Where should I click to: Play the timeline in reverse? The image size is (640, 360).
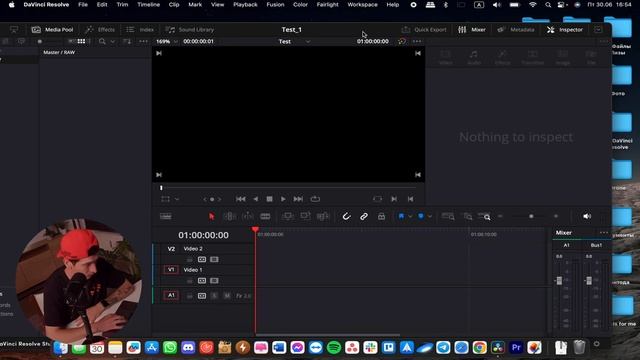pyautogui.click(x=256, y=199)
